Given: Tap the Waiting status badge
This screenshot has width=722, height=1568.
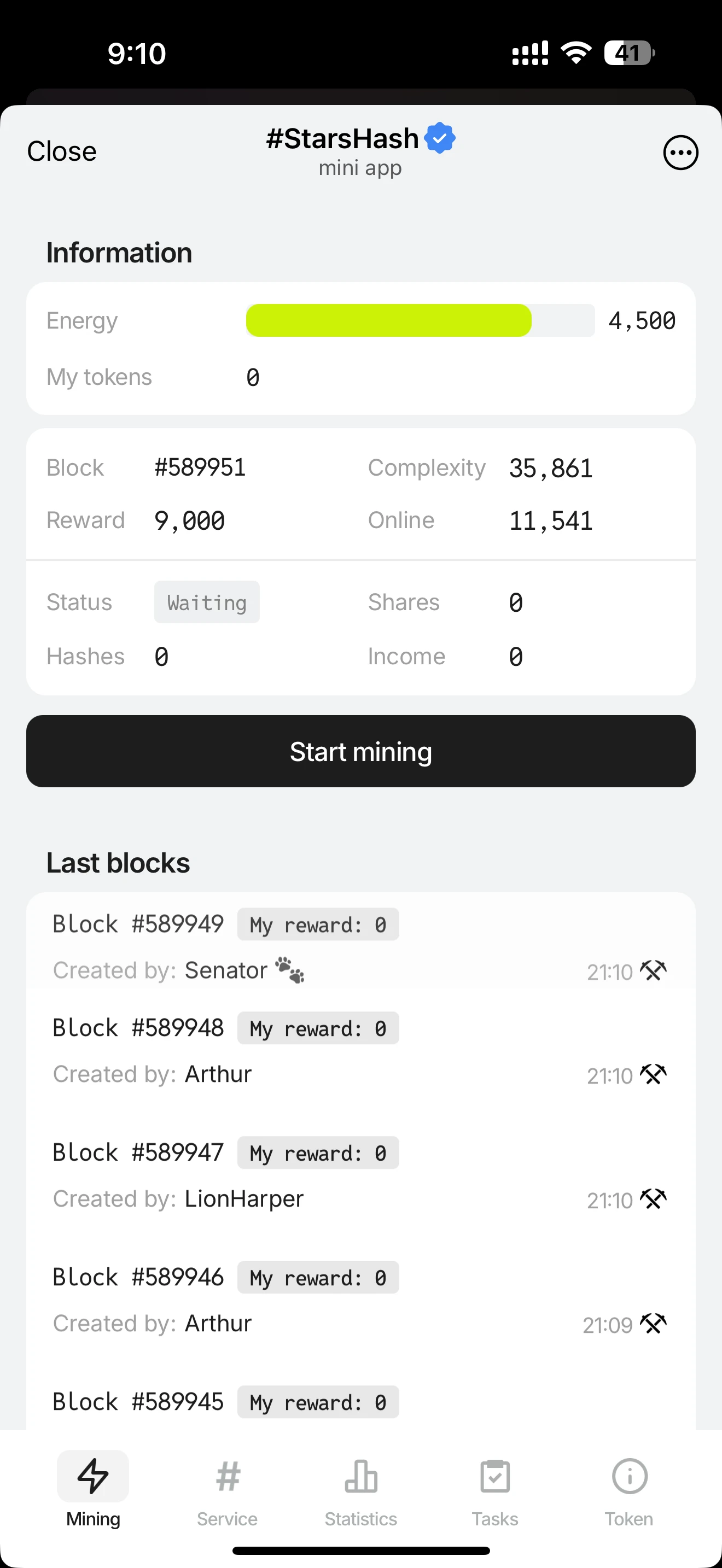Looking at the screenshot, I should [x=207, y=602].
